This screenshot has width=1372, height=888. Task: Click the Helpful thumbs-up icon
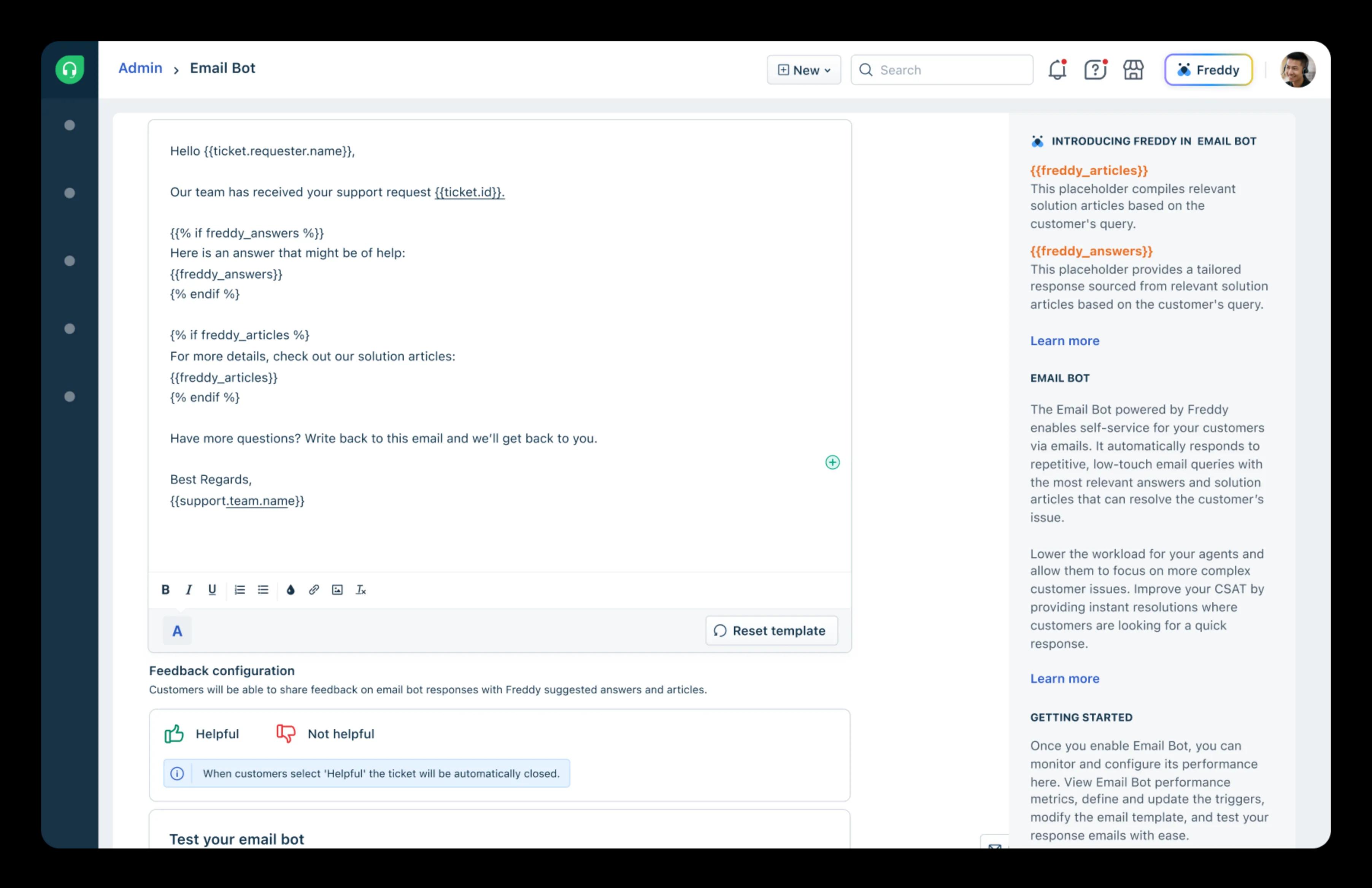(174, 734)
